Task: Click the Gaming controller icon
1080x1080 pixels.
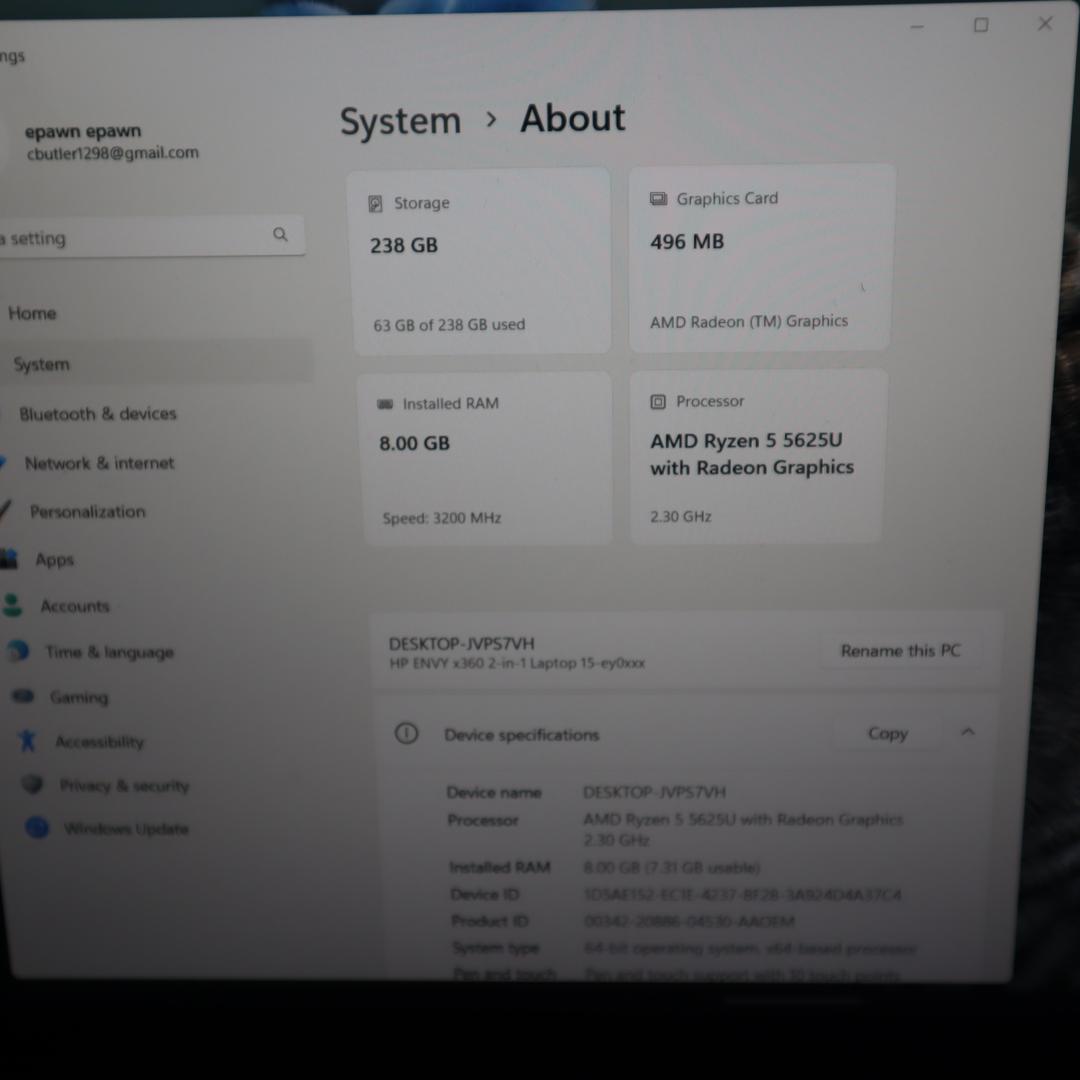Action: coord(23,696)
